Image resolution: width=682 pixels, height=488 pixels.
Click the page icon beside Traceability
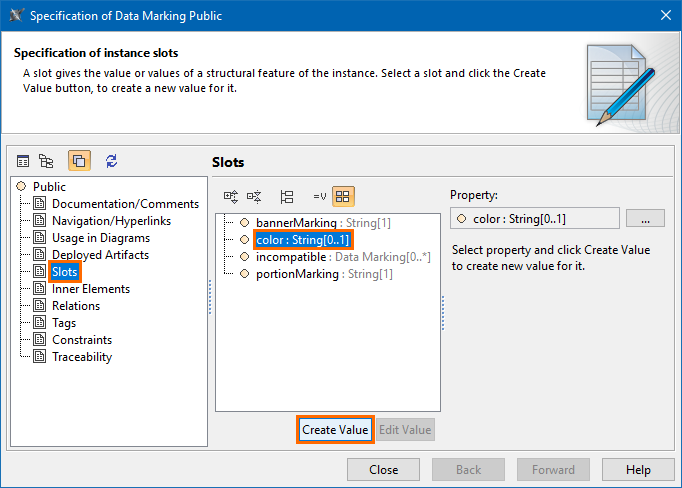point(40,356)
